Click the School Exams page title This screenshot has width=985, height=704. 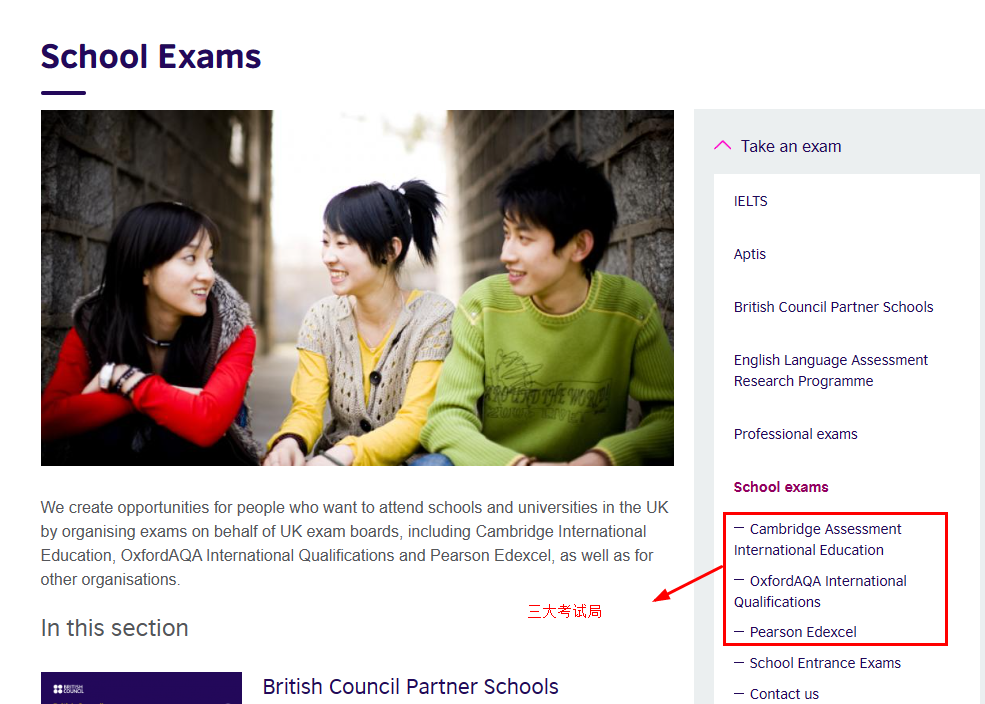[151, 57]
